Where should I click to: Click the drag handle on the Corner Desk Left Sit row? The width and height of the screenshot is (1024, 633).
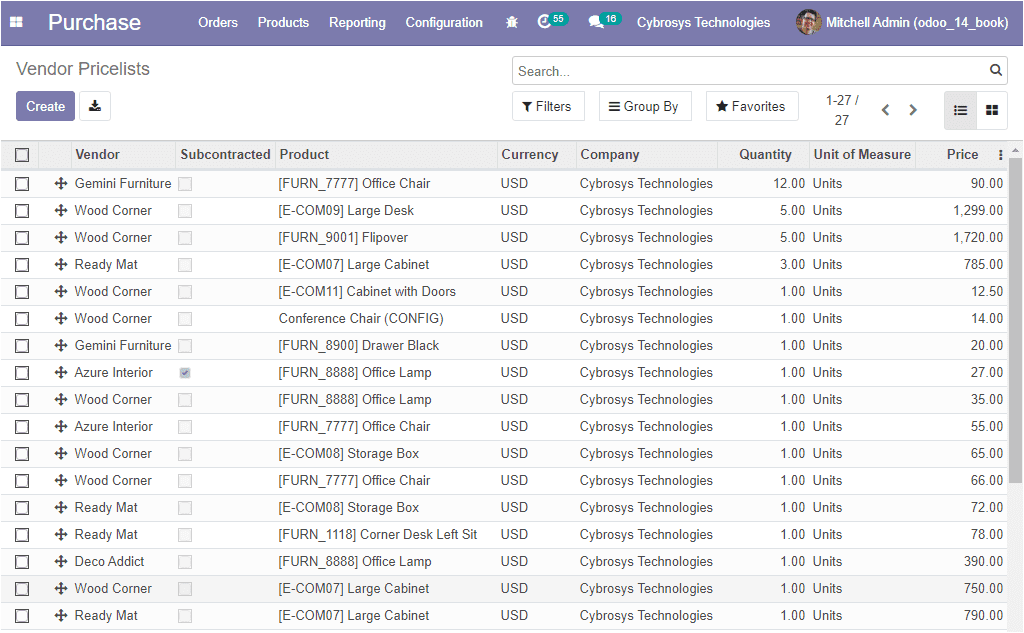(x=61, y=534)
